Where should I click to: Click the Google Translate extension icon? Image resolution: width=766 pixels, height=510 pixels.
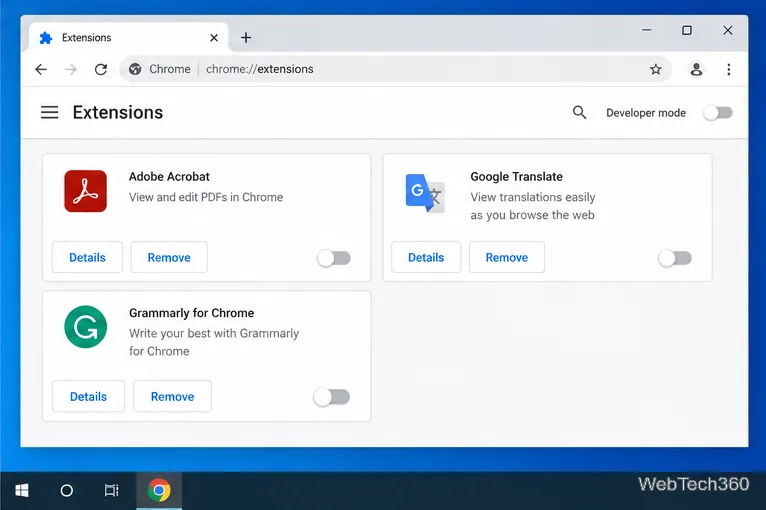point(425,193)
